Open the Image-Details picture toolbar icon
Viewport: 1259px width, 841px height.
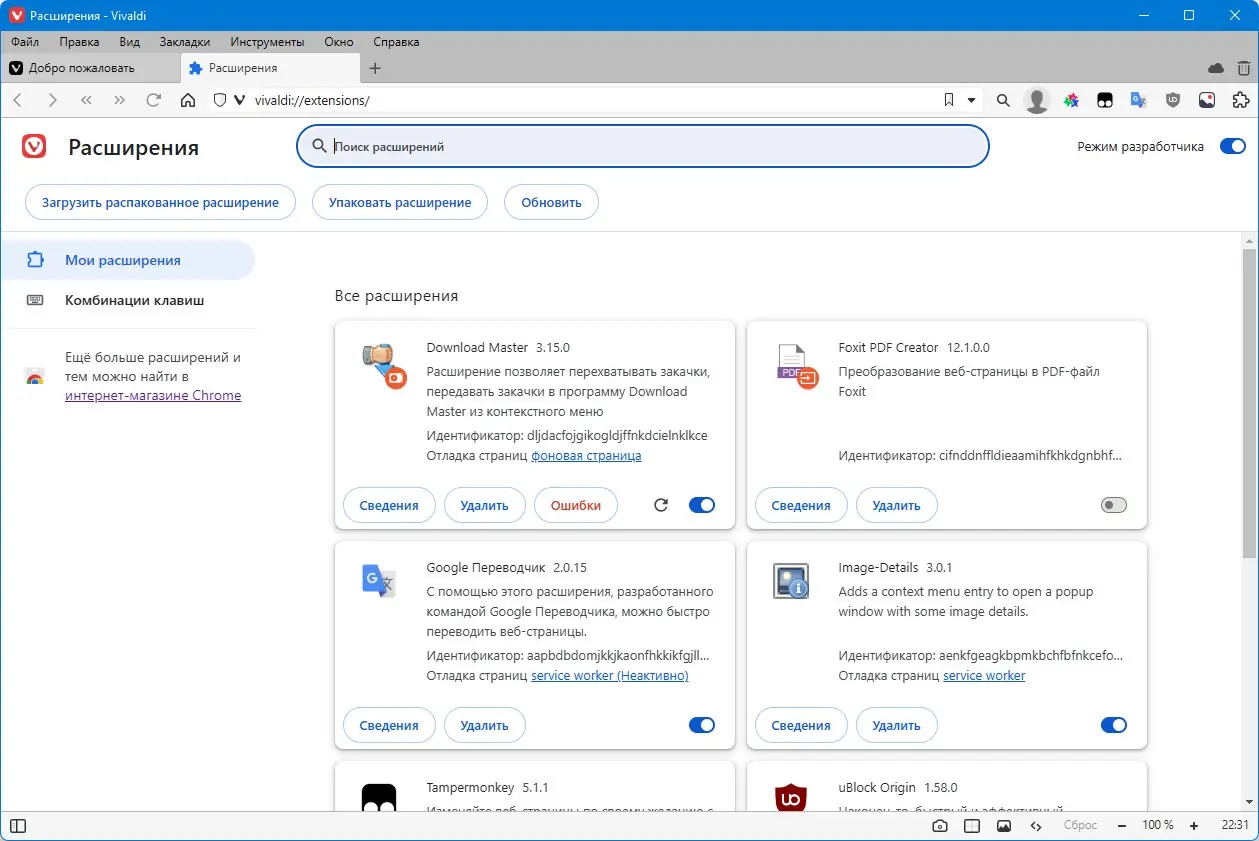pyautogui.click(x=1207, y=100)
